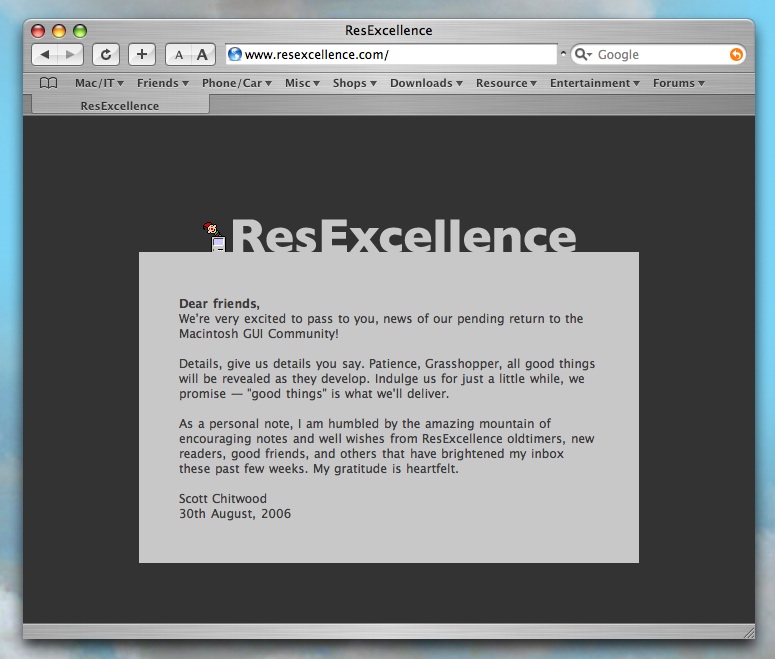
Task: Show all bookmarks with the open book icon
Action: [x=48, y=83]
